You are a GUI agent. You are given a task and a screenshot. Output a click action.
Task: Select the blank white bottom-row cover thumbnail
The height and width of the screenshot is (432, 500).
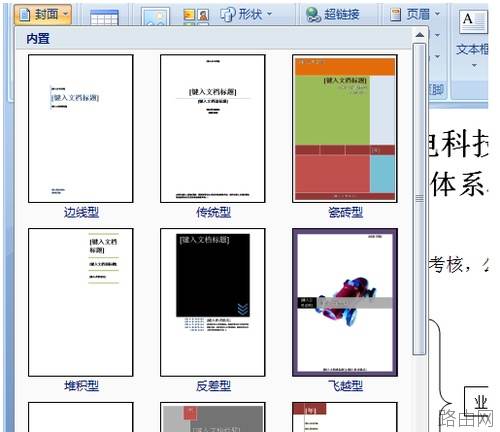tap(81, 417)
